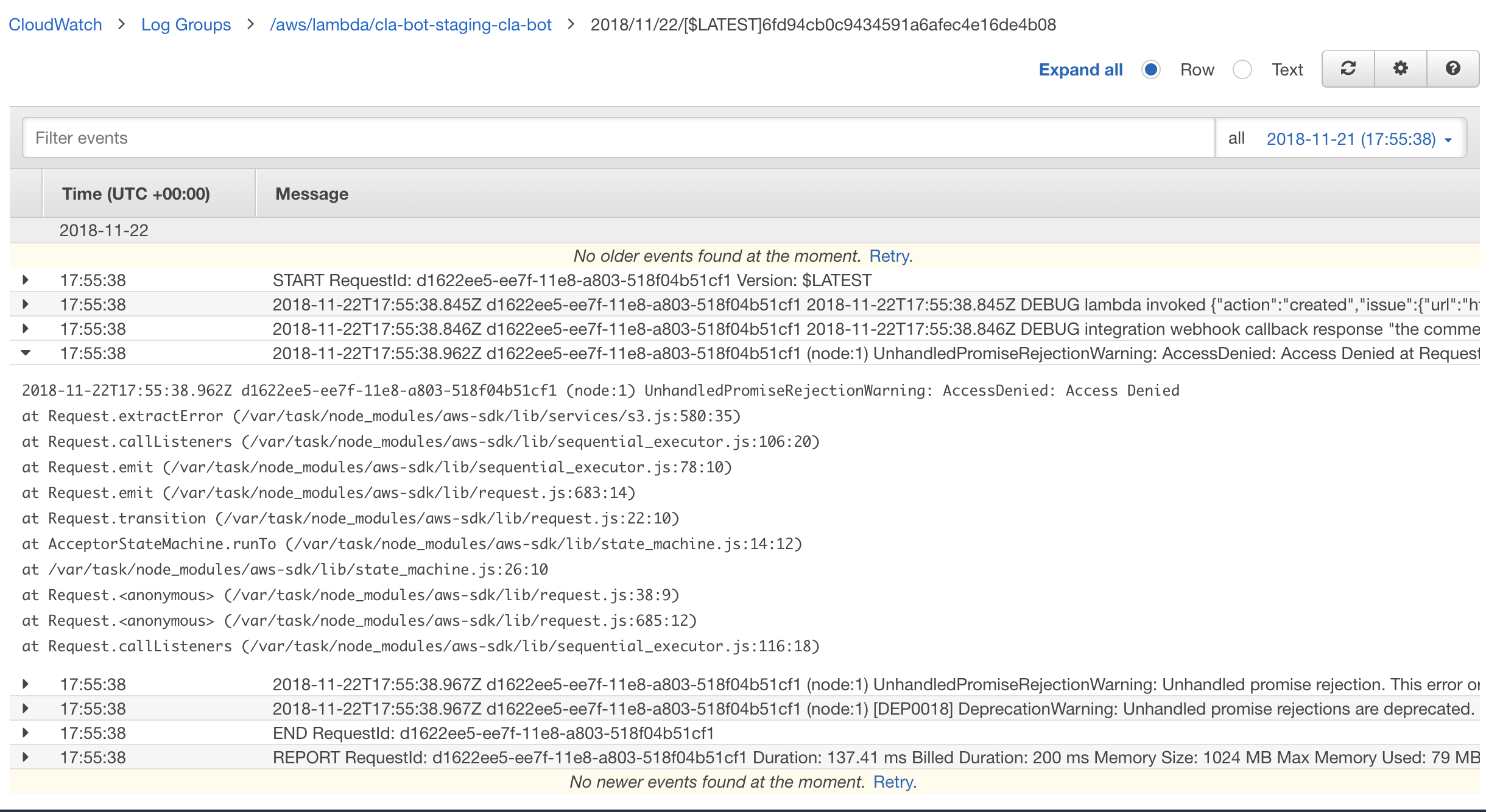Expand the START RequestId log row
The image size is (1486, 812).
pos(26,281)
